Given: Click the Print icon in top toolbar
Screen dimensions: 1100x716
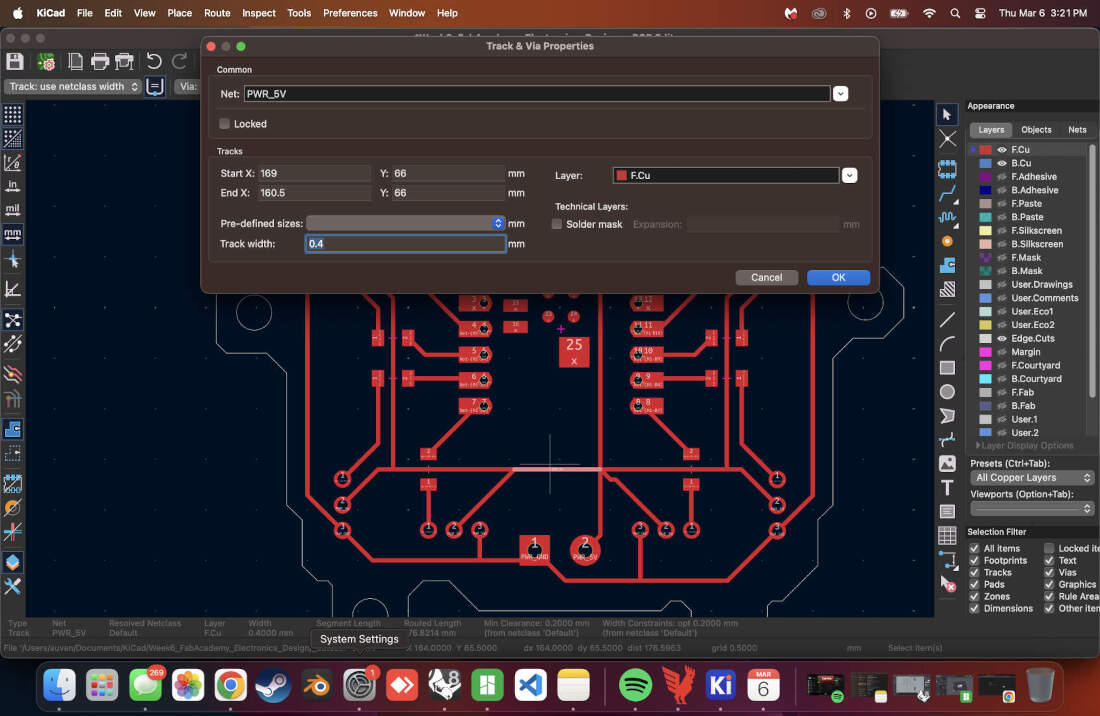Looking at the screenshot, I should (x=100, y=62).
